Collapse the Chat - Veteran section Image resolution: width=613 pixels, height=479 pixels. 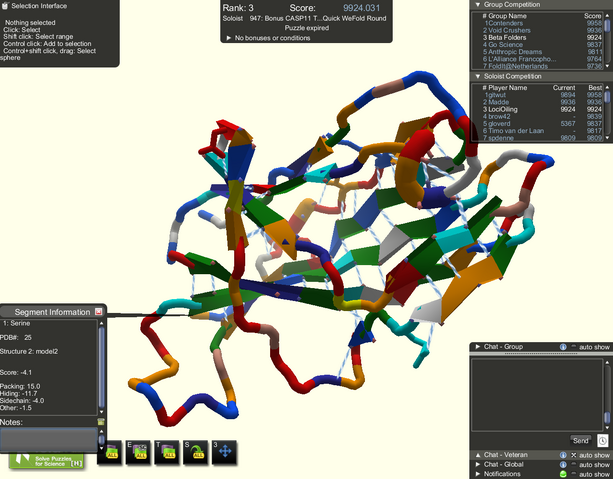(477, 455)
